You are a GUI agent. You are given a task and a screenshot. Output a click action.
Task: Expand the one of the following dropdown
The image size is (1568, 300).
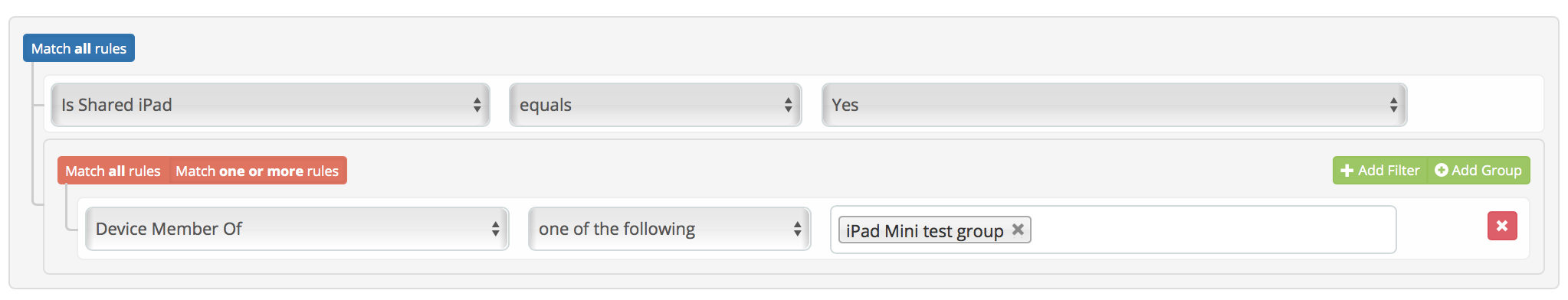[669, 229]
